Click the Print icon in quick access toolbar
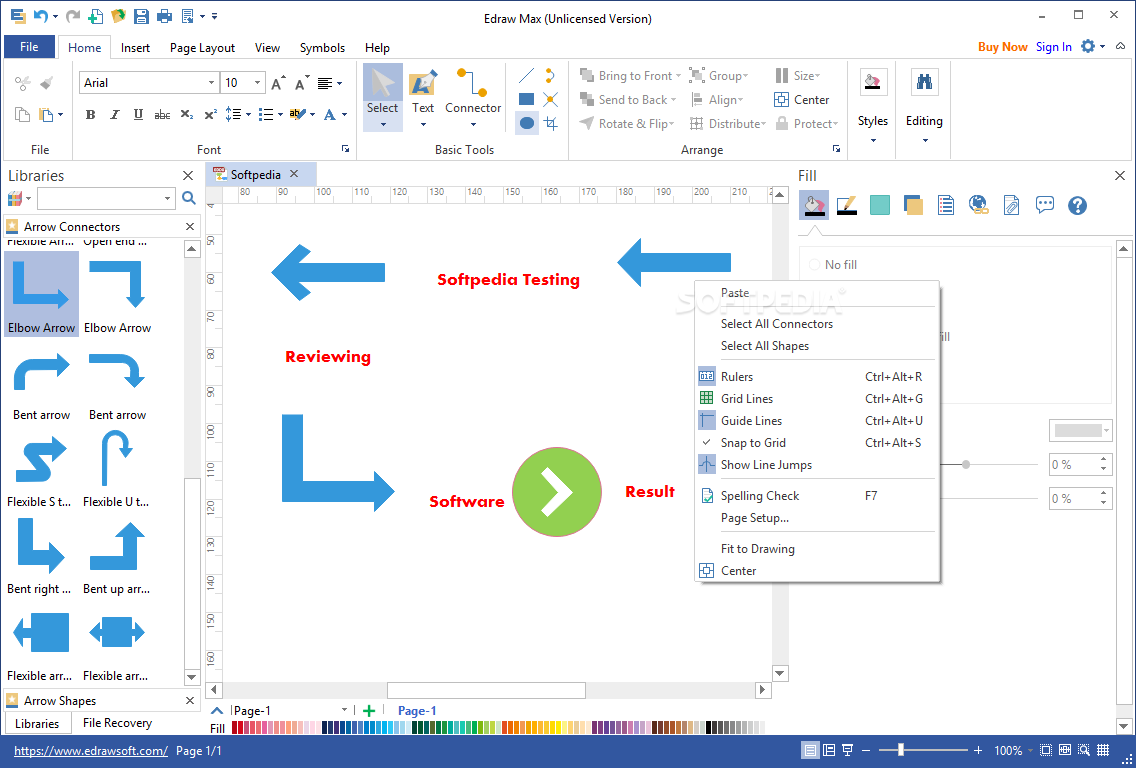Image resolution: width=1136 pixels, height=768 pixels. (164, 15)
